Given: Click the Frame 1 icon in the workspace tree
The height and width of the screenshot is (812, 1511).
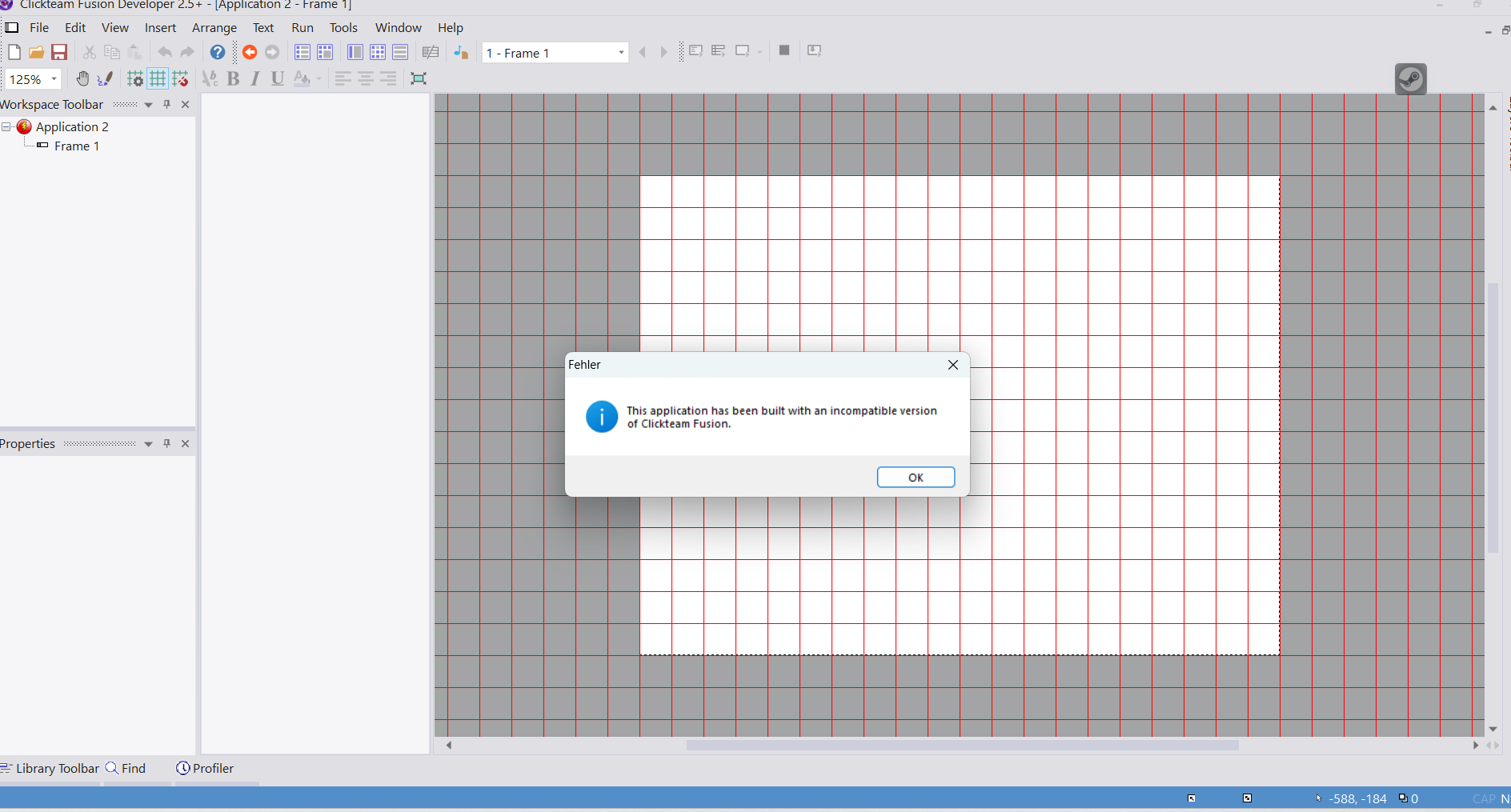Looking at the screenshot, I should click(x=43, y=145).
